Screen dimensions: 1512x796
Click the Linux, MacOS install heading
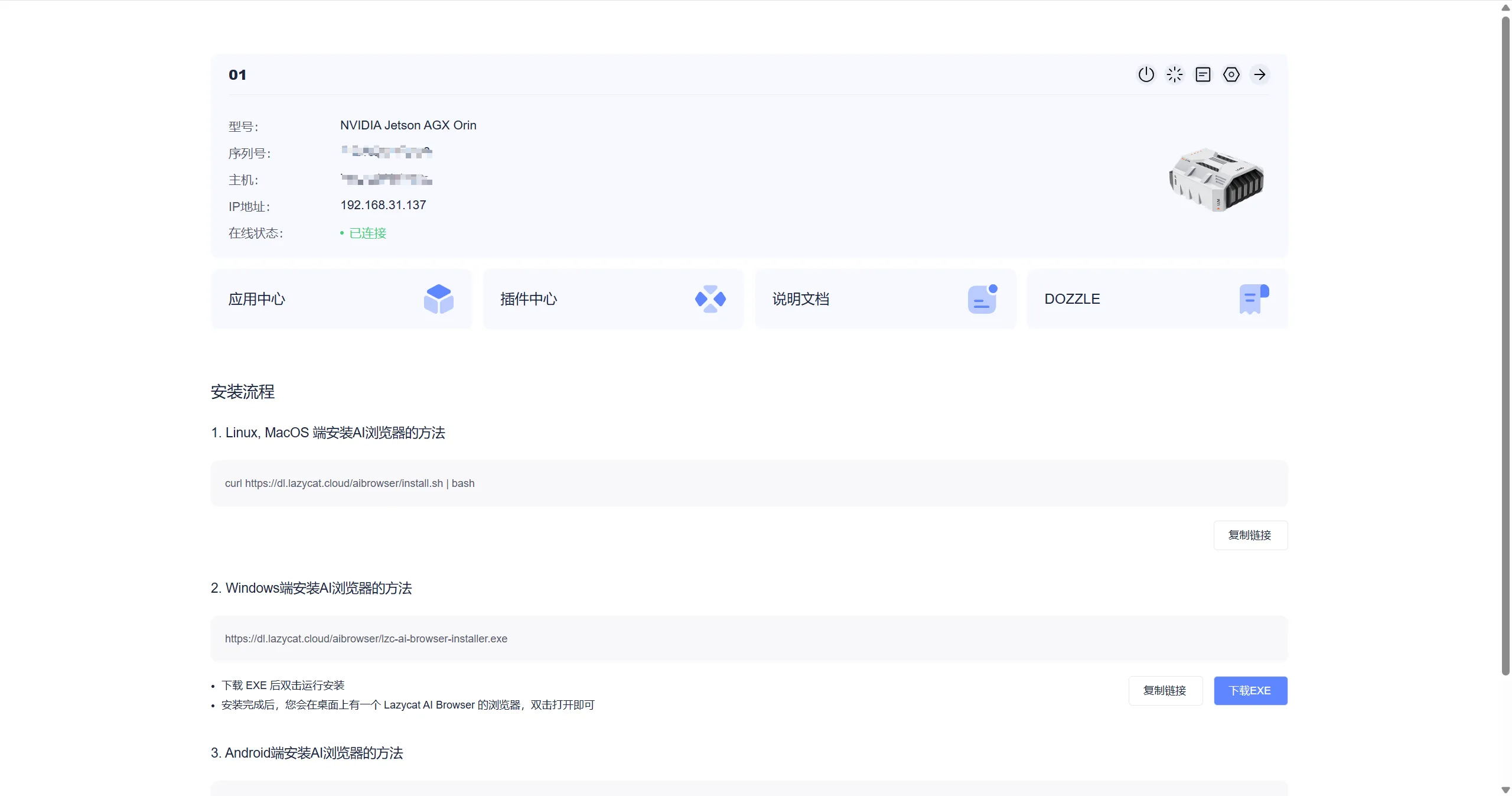(x=328, y=433)
